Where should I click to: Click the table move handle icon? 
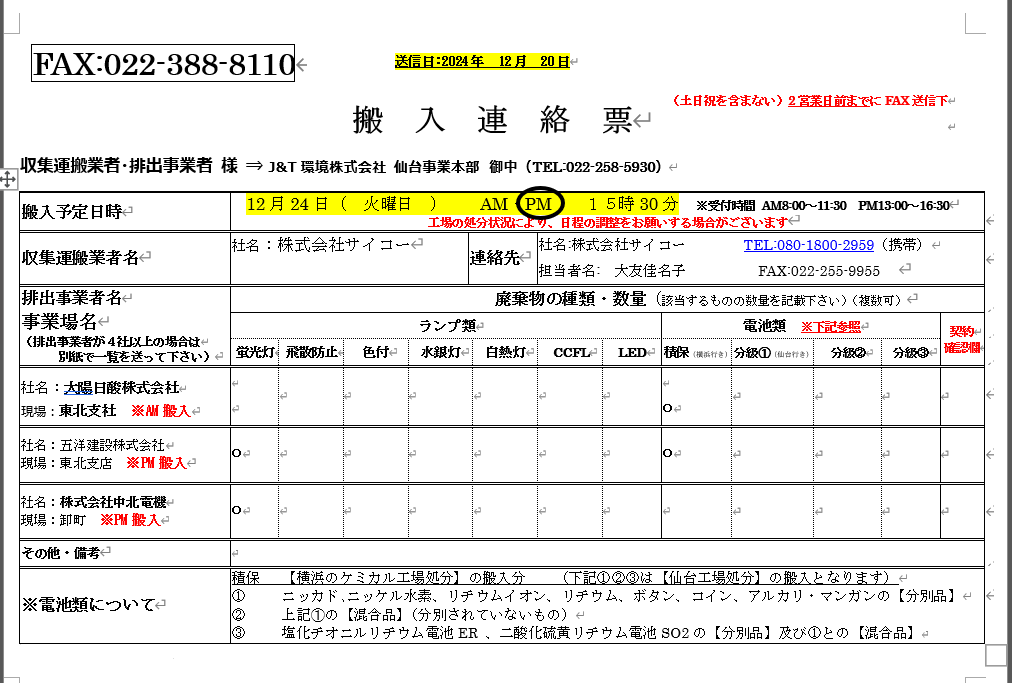(8, 179)
